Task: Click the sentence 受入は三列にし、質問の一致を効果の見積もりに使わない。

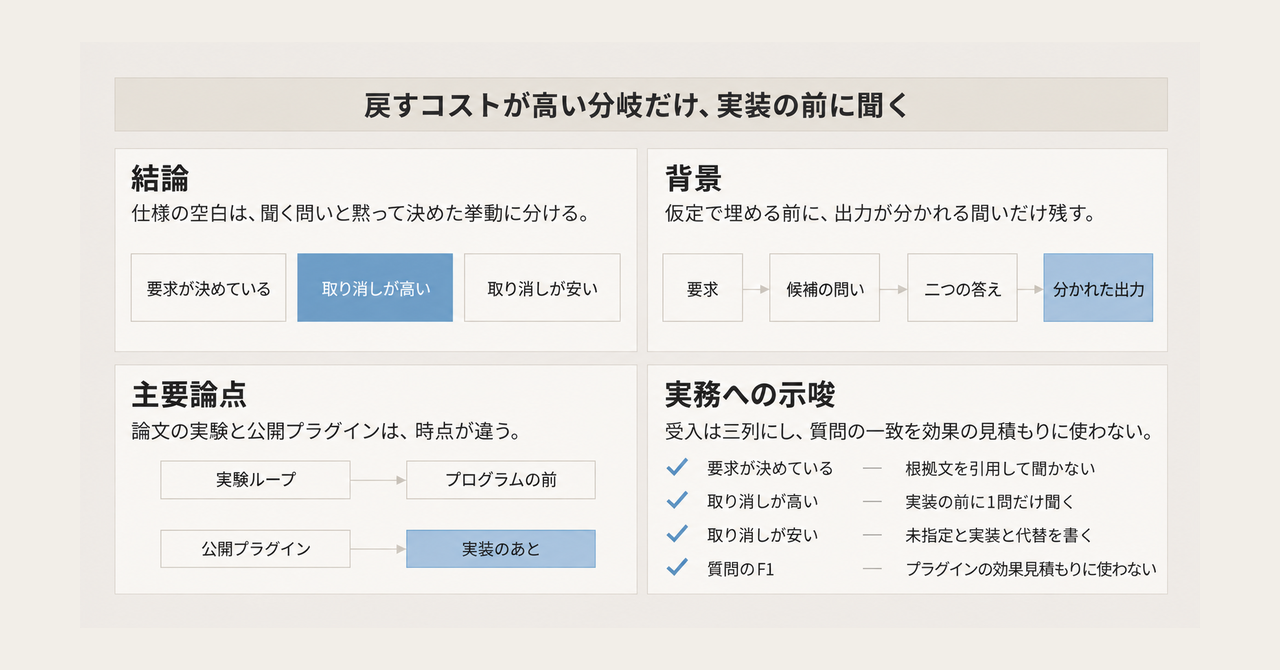Action: pyautogui.click(x=910, y=433)
